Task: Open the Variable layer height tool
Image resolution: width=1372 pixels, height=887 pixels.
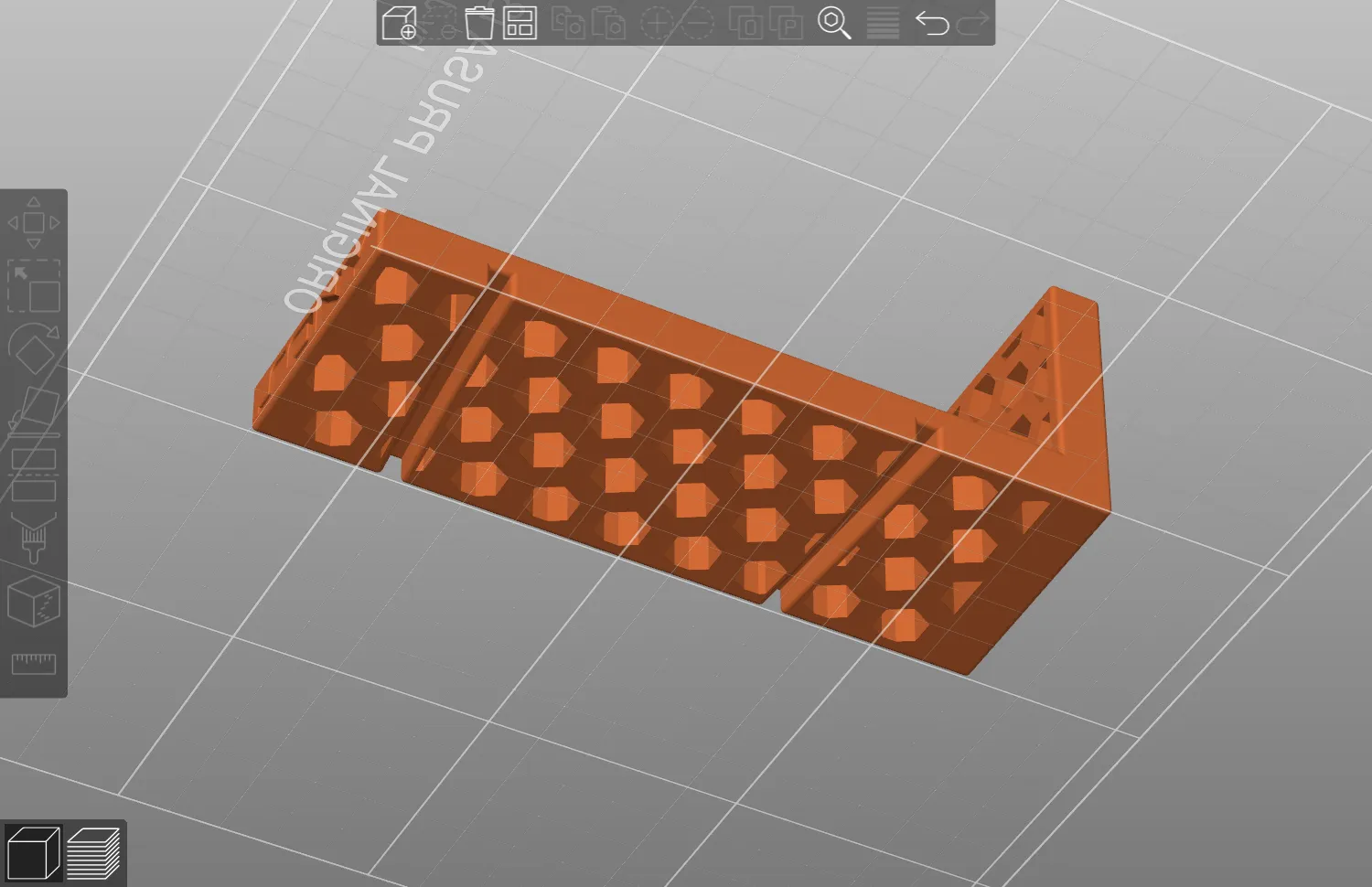Action: coord(883,22)
